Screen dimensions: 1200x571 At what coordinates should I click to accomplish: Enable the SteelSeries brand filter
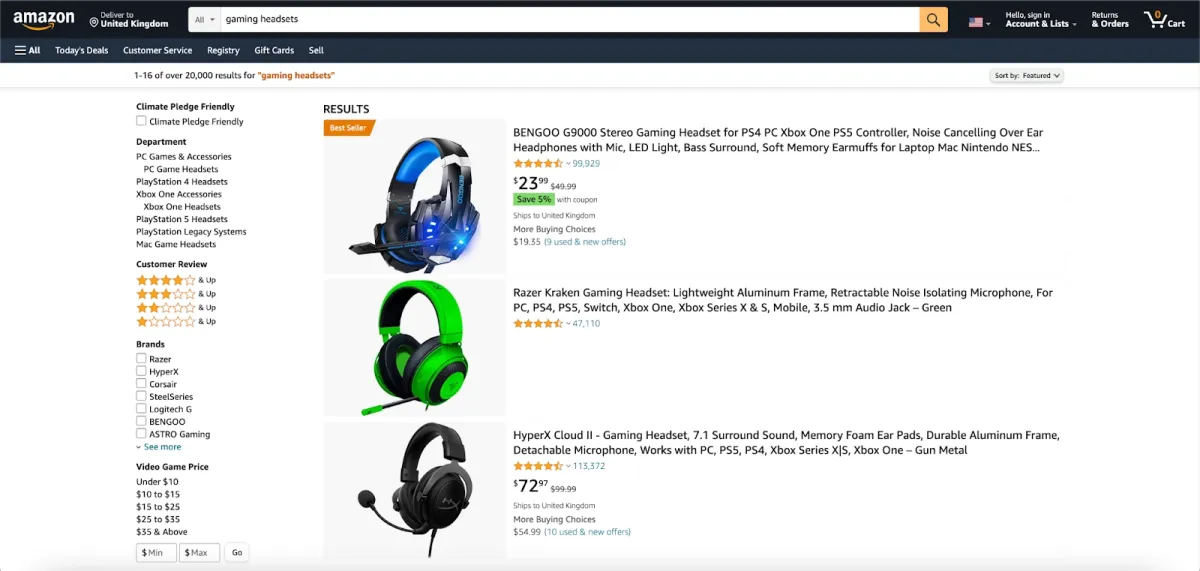click(x=142, y=396)
